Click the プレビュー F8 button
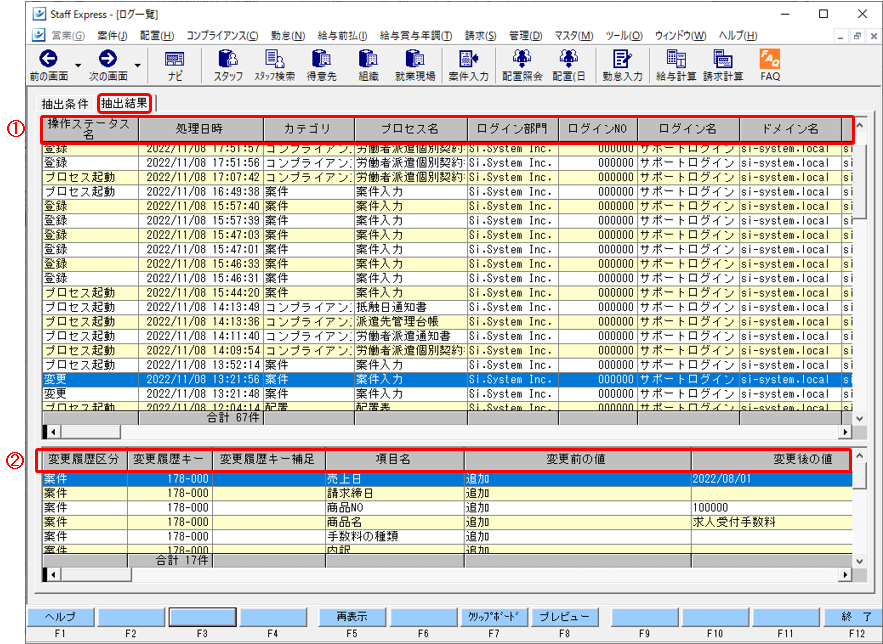 click(x=565, y=617)
